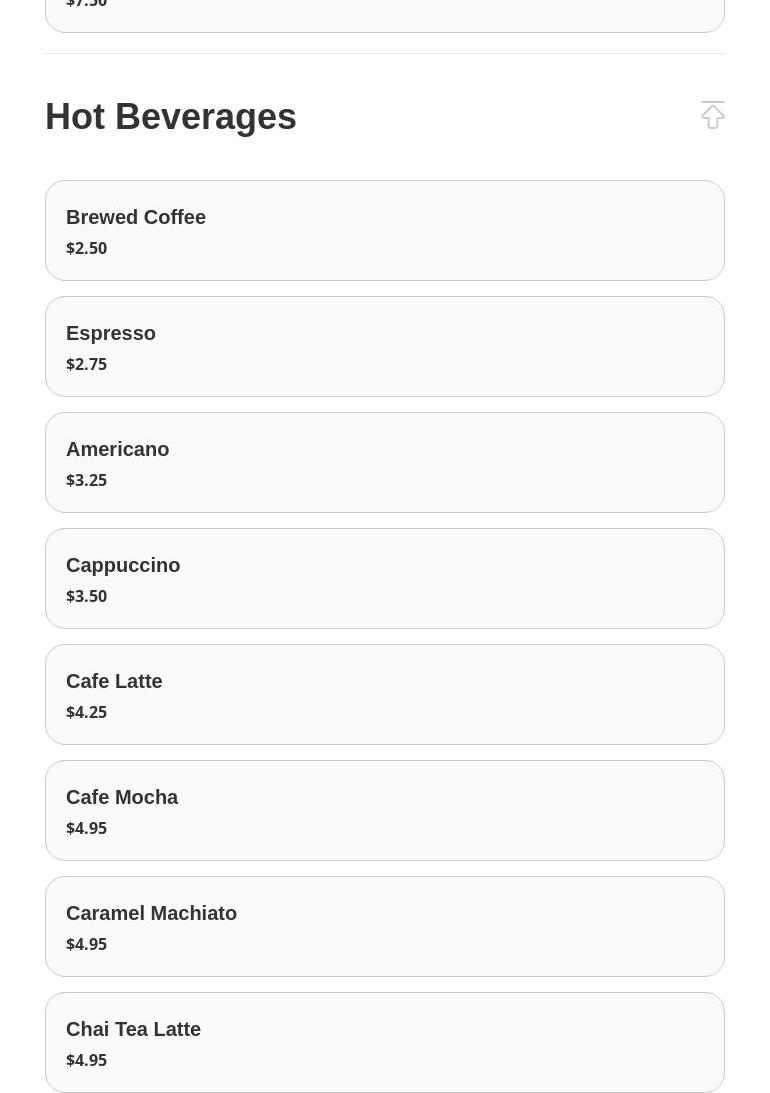This screenshot has width=770, height=1093.
Task: Click the $2.75 Espresso price
Action: tap(87, 364)
